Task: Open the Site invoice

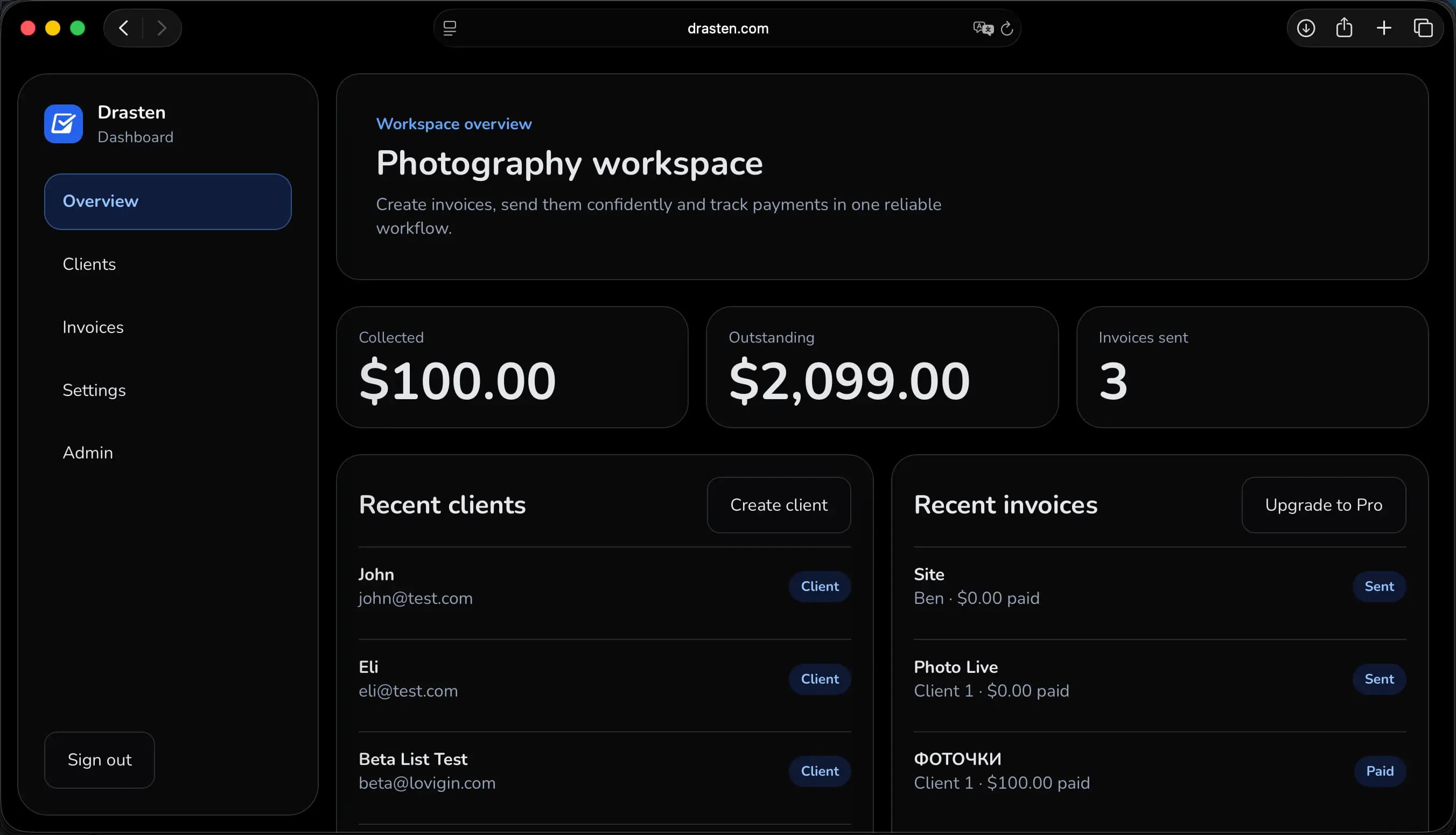Action: coord(1160,594)
